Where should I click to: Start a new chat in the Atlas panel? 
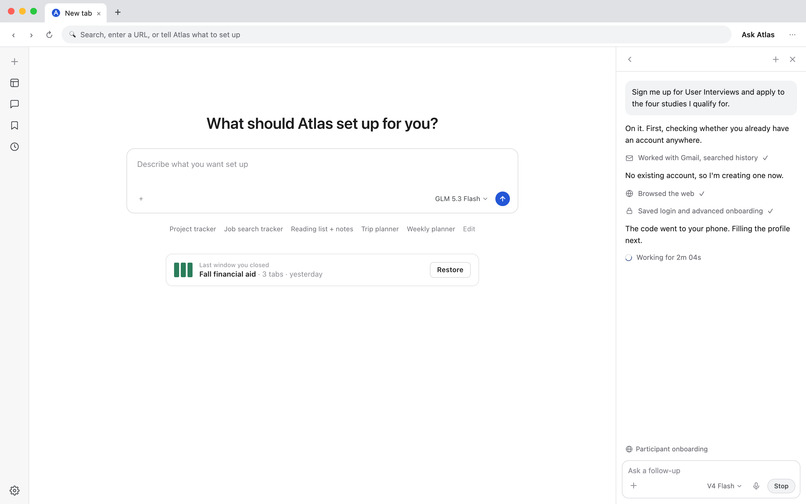click(x=776, y=59)
